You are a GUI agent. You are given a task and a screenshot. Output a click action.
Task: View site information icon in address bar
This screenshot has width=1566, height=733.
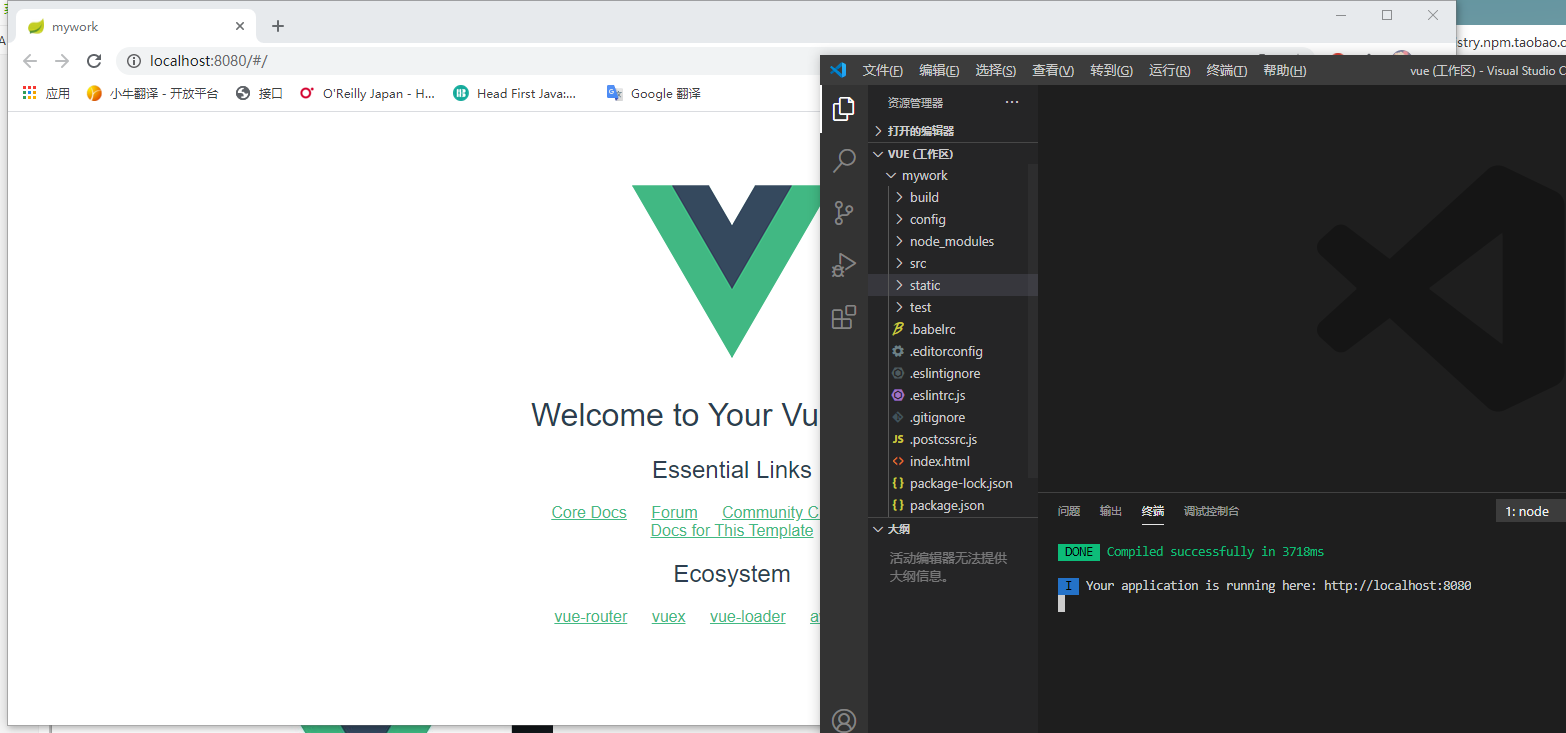click(x=134, y=61)
